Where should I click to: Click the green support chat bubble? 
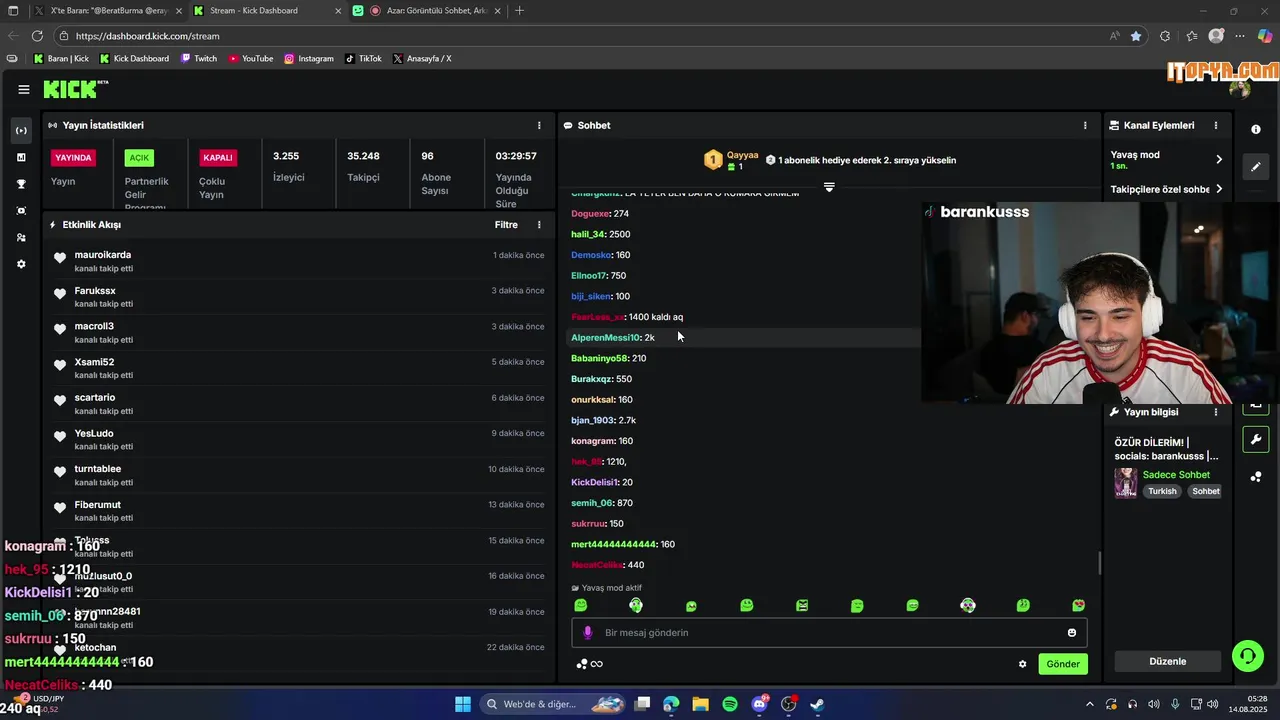1247,656
